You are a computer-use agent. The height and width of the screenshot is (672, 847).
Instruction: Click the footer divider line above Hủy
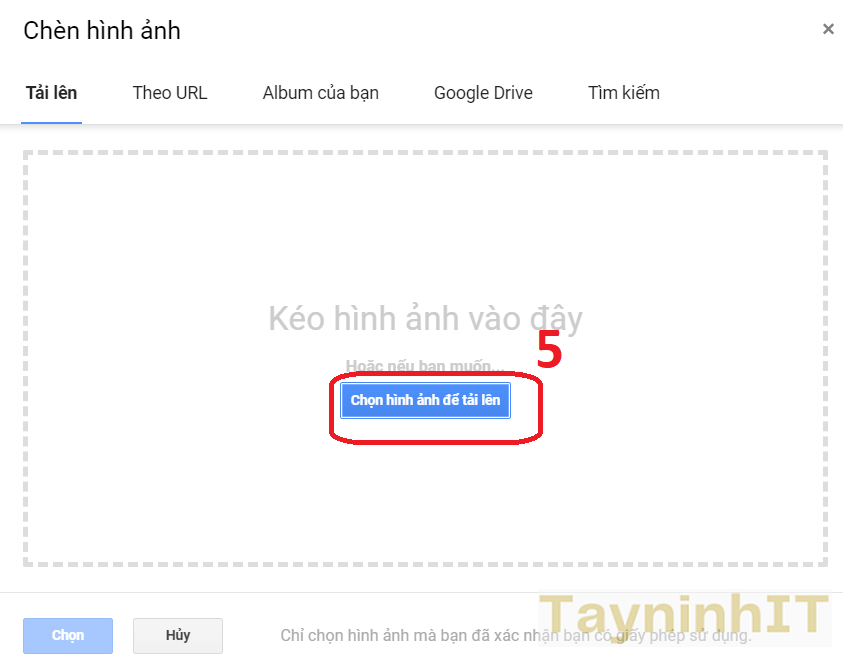[x=300, y=592]
